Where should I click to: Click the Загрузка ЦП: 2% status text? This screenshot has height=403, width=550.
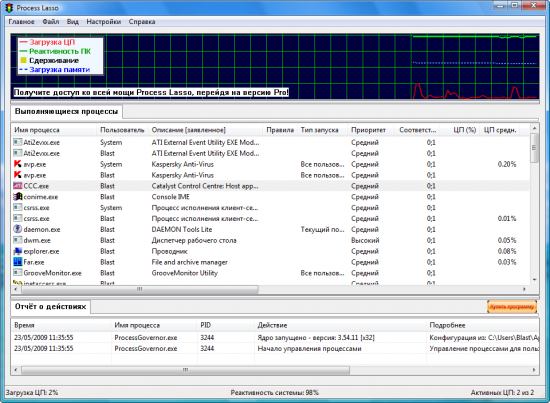click(x=32, y=392)
